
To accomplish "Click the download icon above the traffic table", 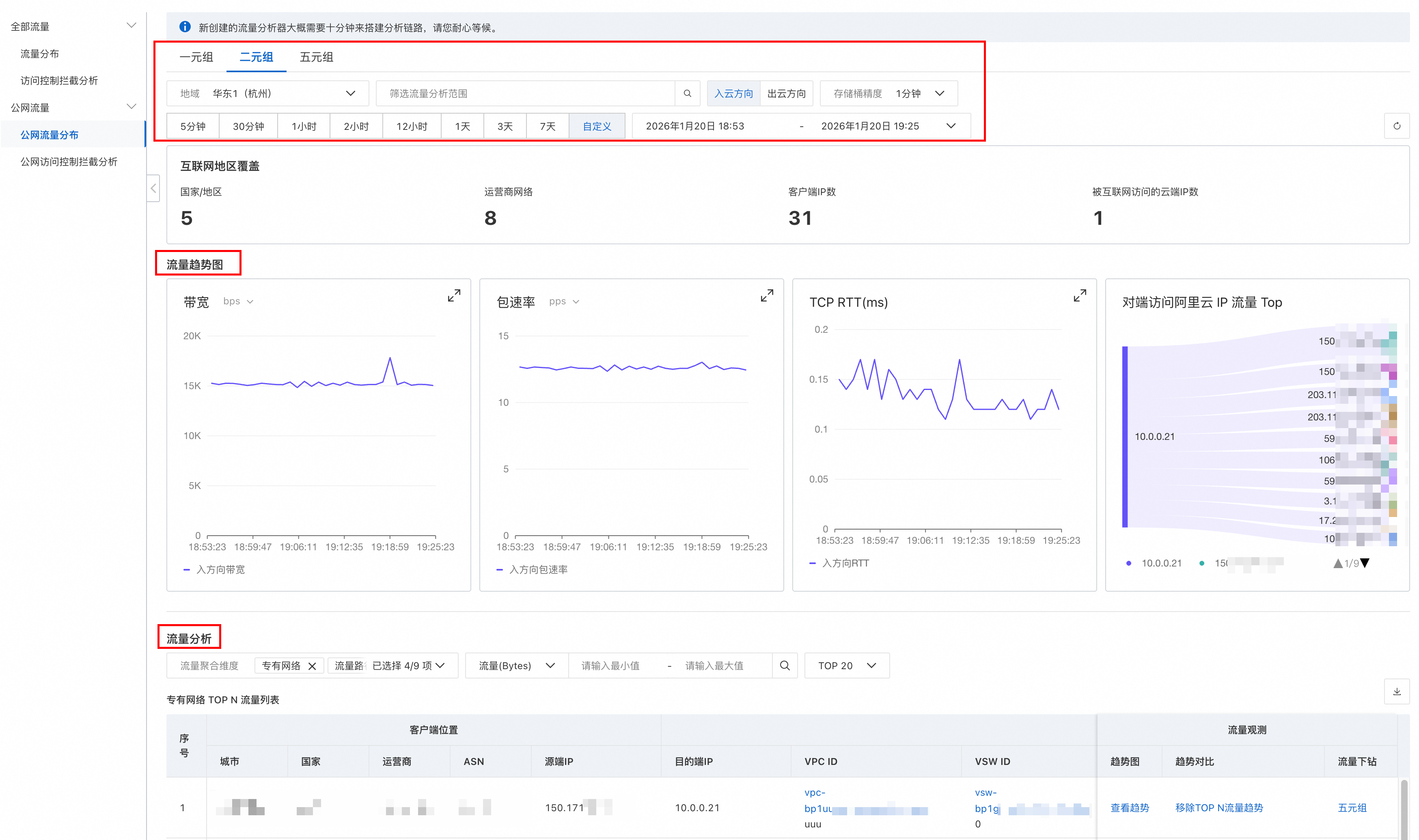I will point(1396,691).
